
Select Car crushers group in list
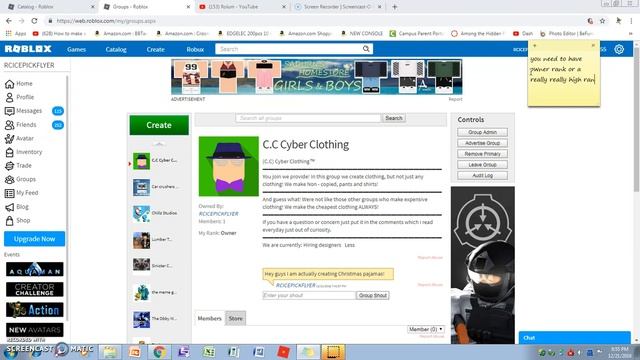point(156,187)
